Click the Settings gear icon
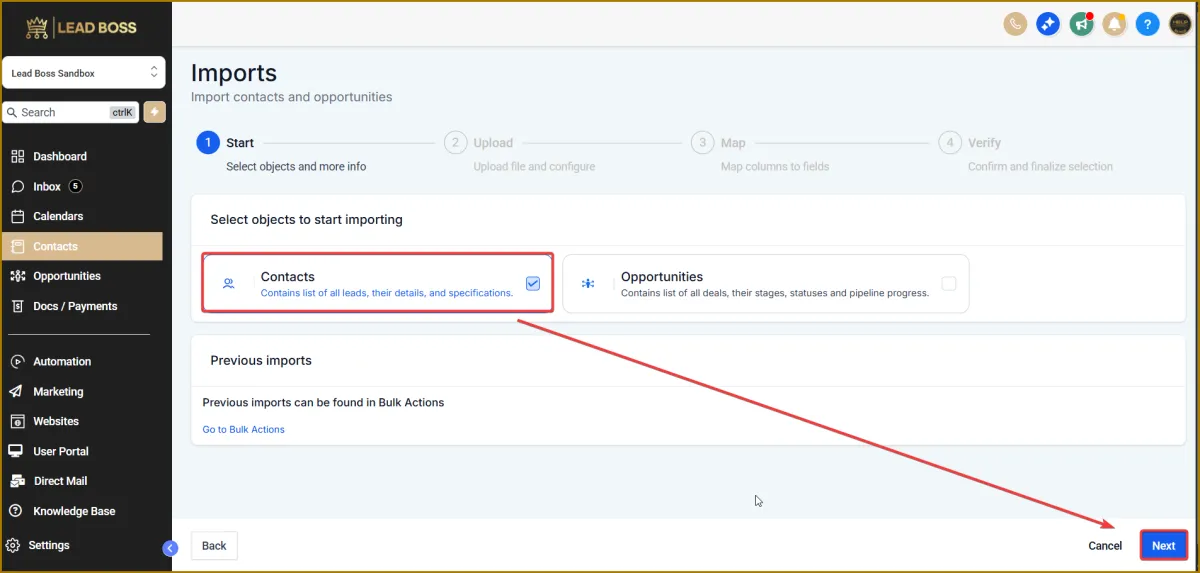 13,545
